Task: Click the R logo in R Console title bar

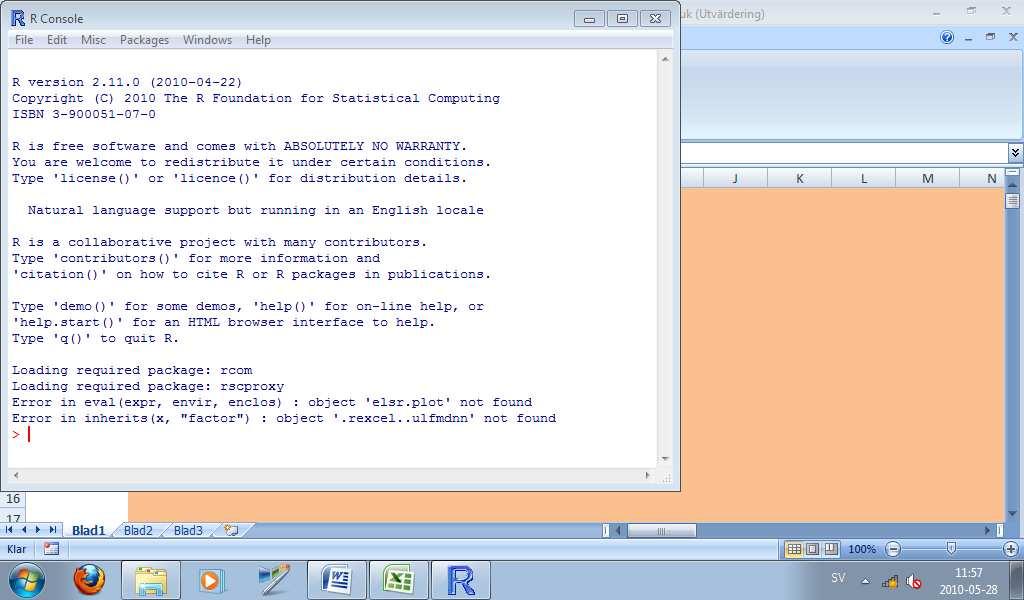Action: pyautogui.click(x=18, y=18)
